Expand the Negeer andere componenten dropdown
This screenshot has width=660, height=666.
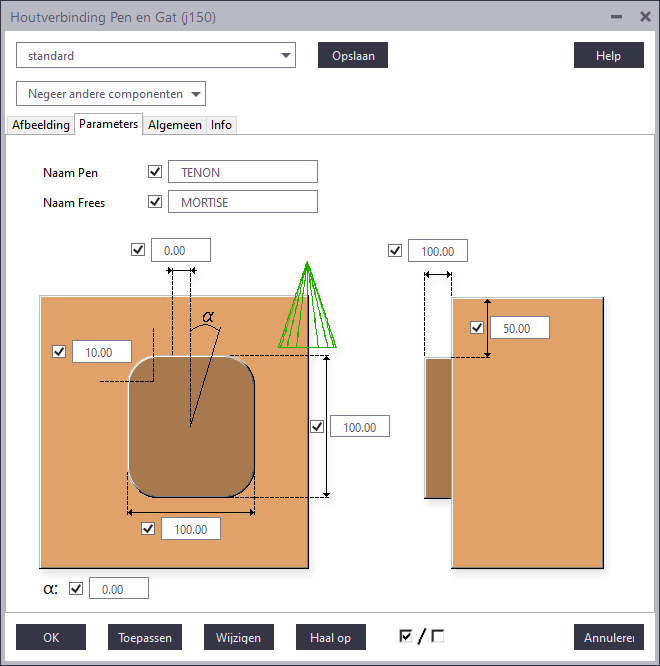tap(111, 94)
